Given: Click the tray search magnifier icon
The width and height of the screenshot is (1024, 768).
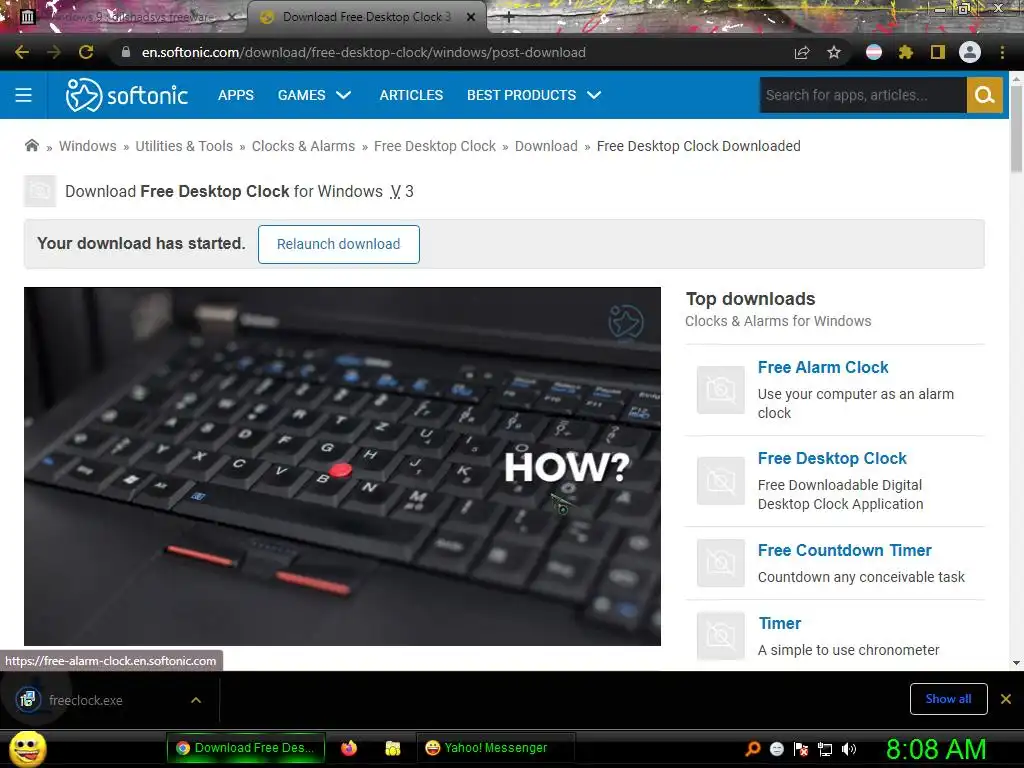Looking at the screenshot, I should 752,749.
